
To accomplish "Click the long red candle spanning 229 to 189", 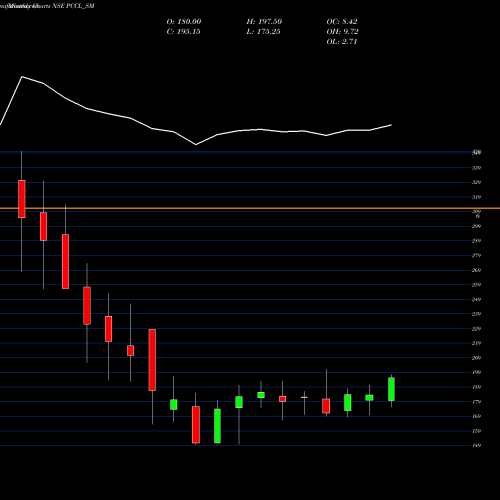I will (x=152, y=360).
